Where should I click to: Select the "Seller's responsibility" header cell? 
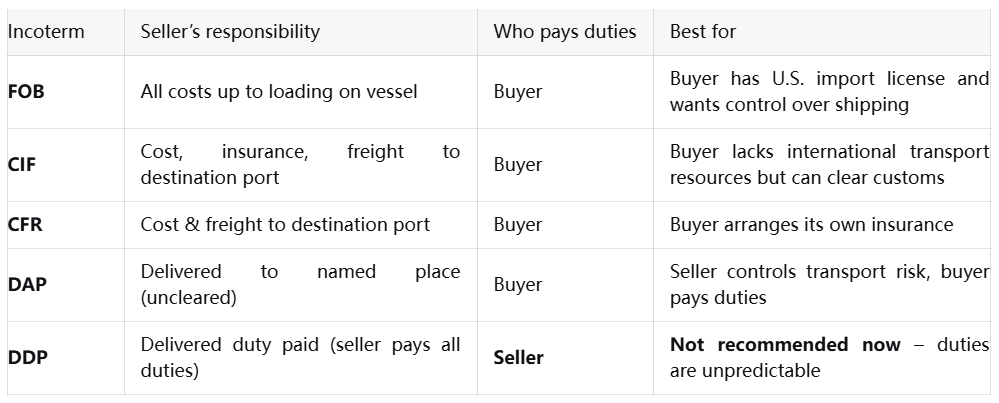[230, 31]
